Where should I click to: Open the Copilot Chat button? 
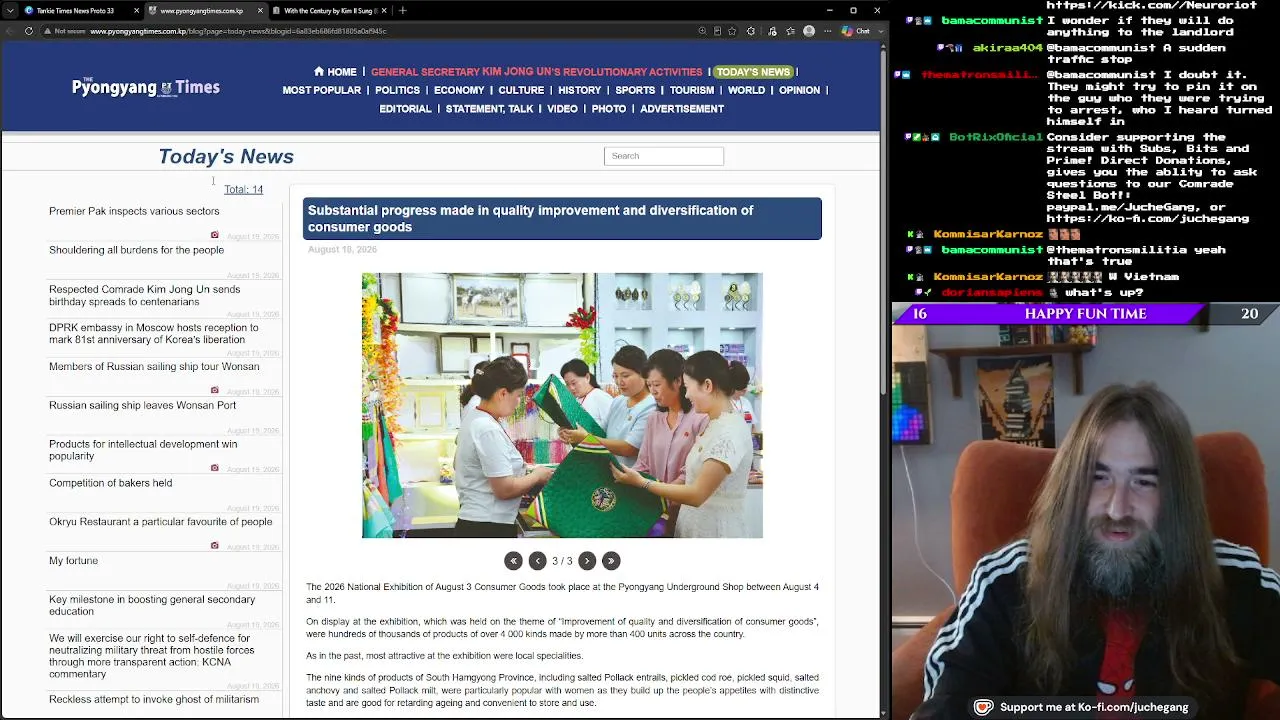[855, 31]
